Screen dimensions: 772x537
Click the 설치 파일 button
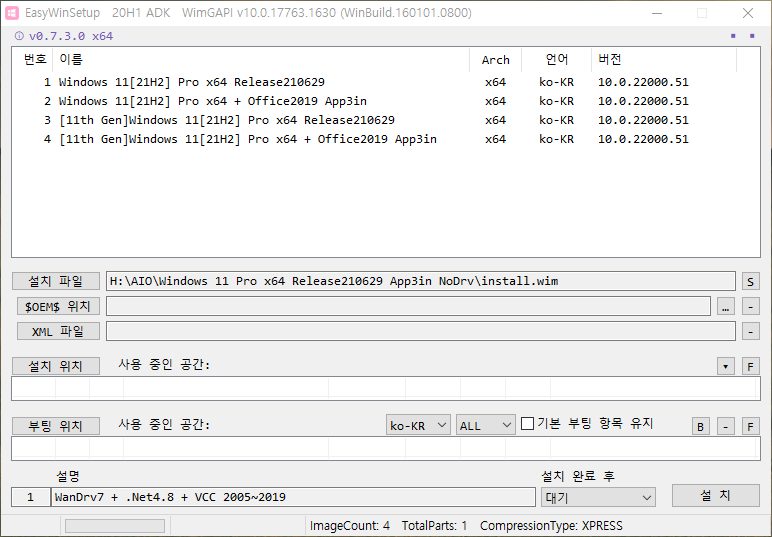[x=56, y=281]
